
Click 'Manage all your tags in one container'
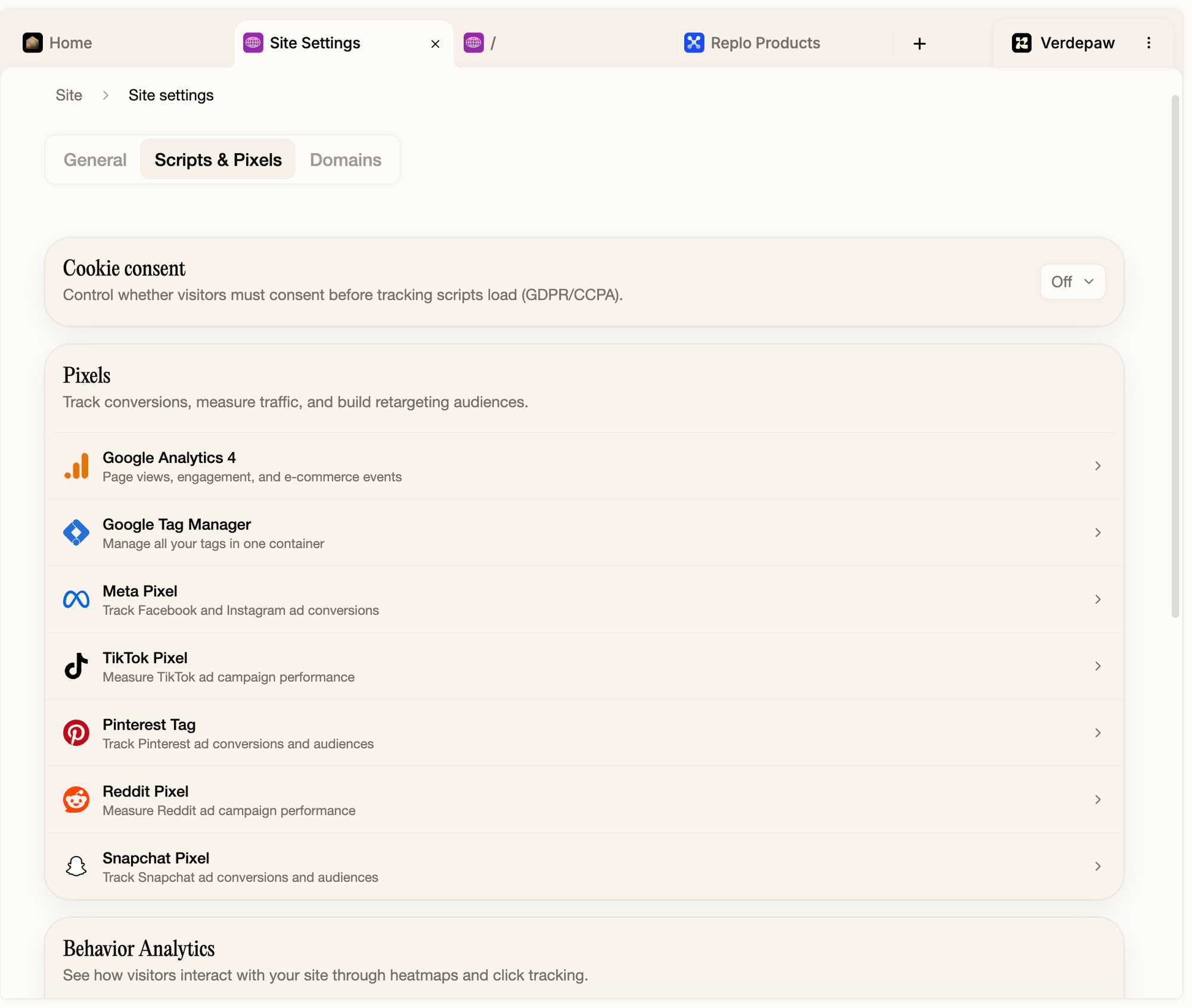click(x=213, y=543)
